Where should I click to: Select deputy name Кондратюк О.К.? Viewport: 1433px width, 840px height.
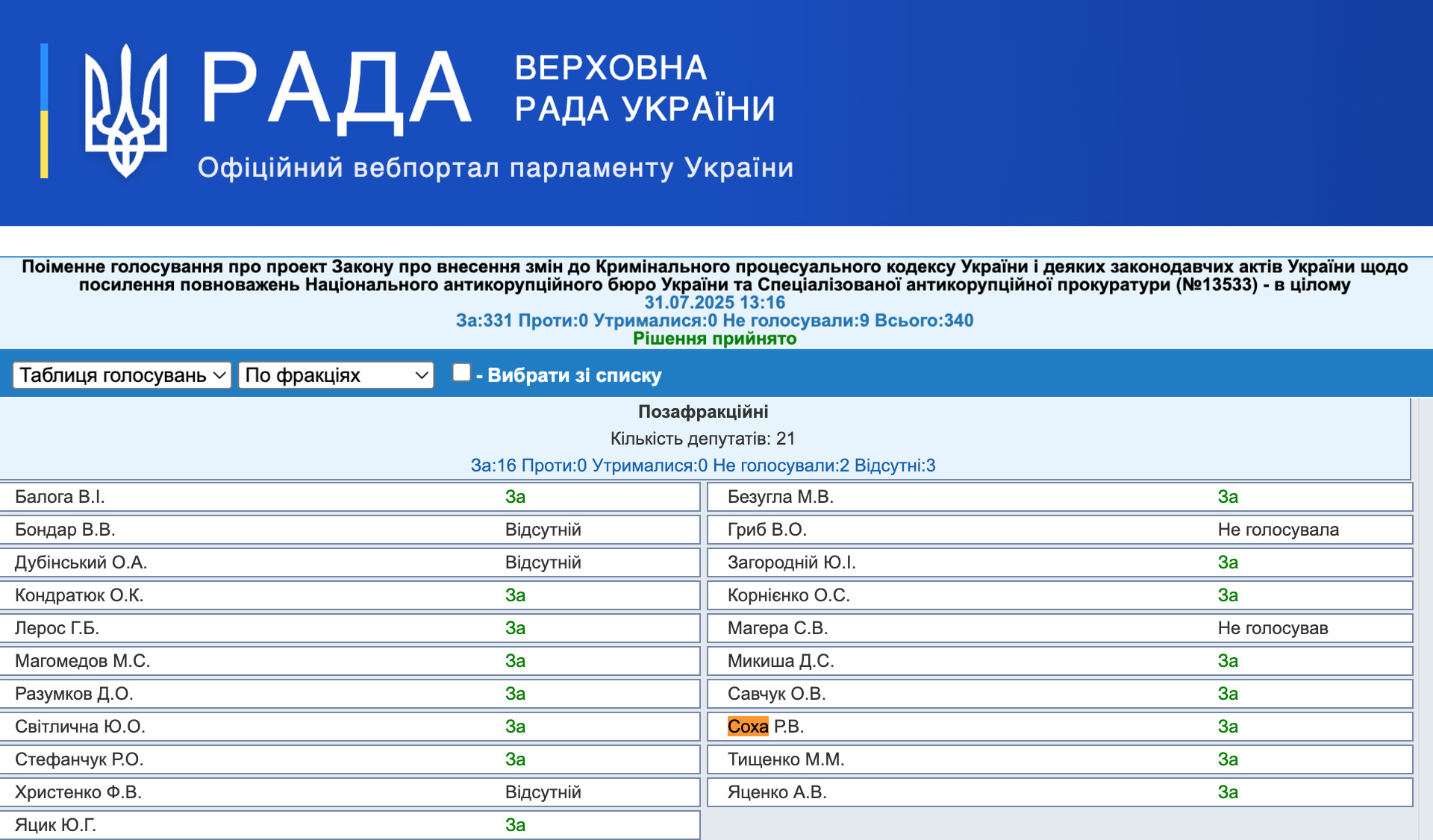(79, 595)
